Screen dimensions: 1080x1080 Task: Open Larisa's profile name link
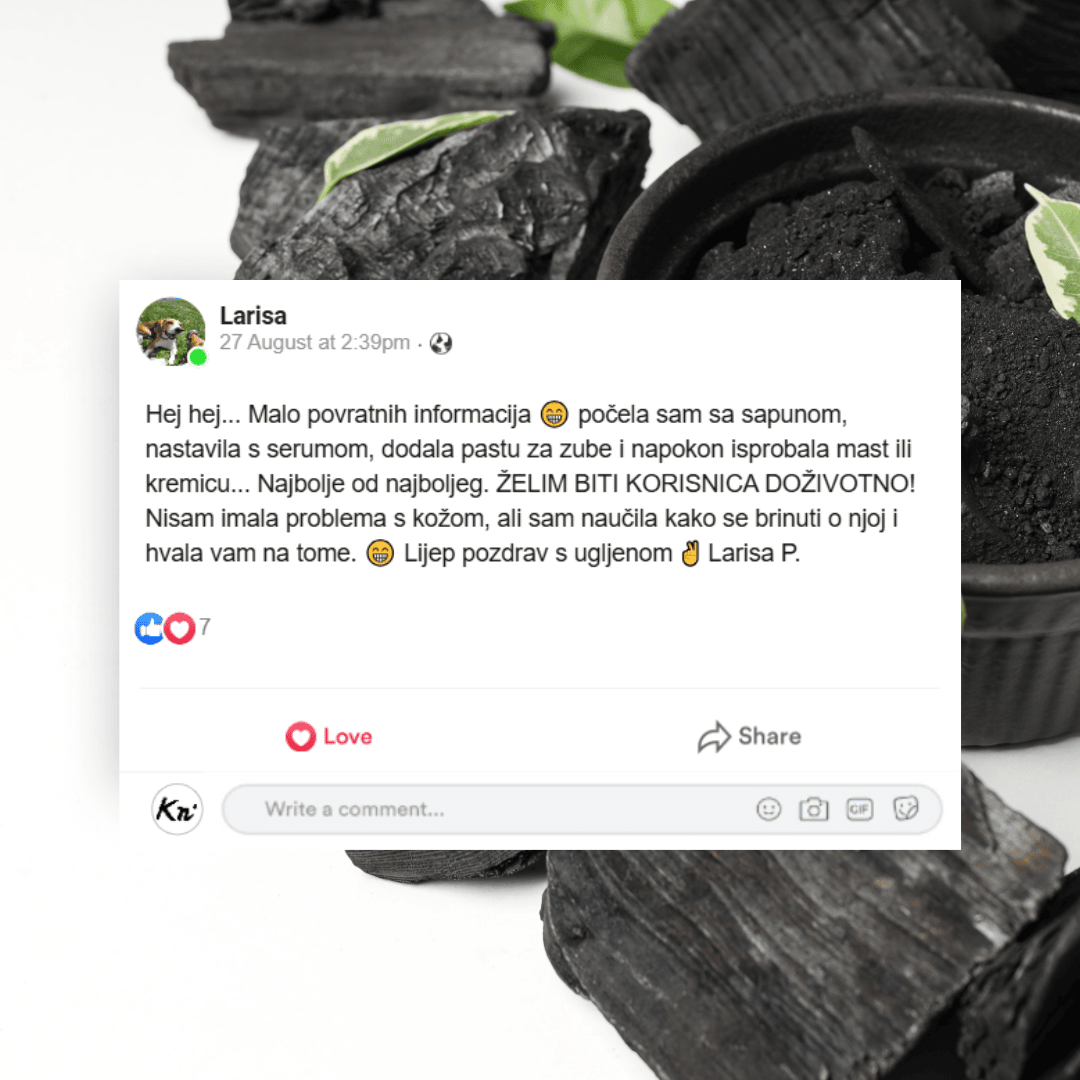click(x=253, y=315)
